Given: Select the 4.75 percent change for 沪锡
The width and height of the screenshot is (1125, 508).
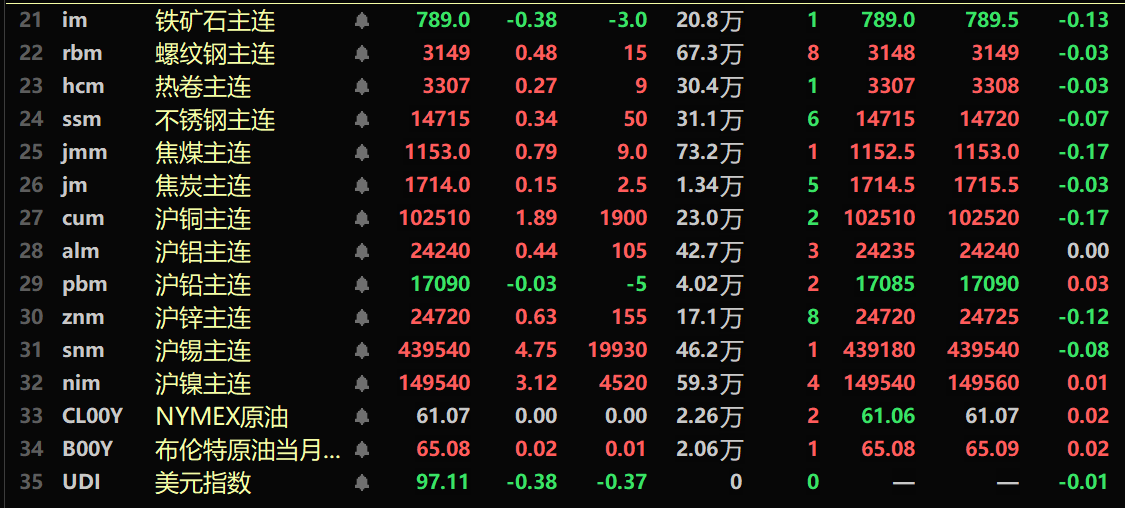Looking at the screenshot, I should point(537,351).
